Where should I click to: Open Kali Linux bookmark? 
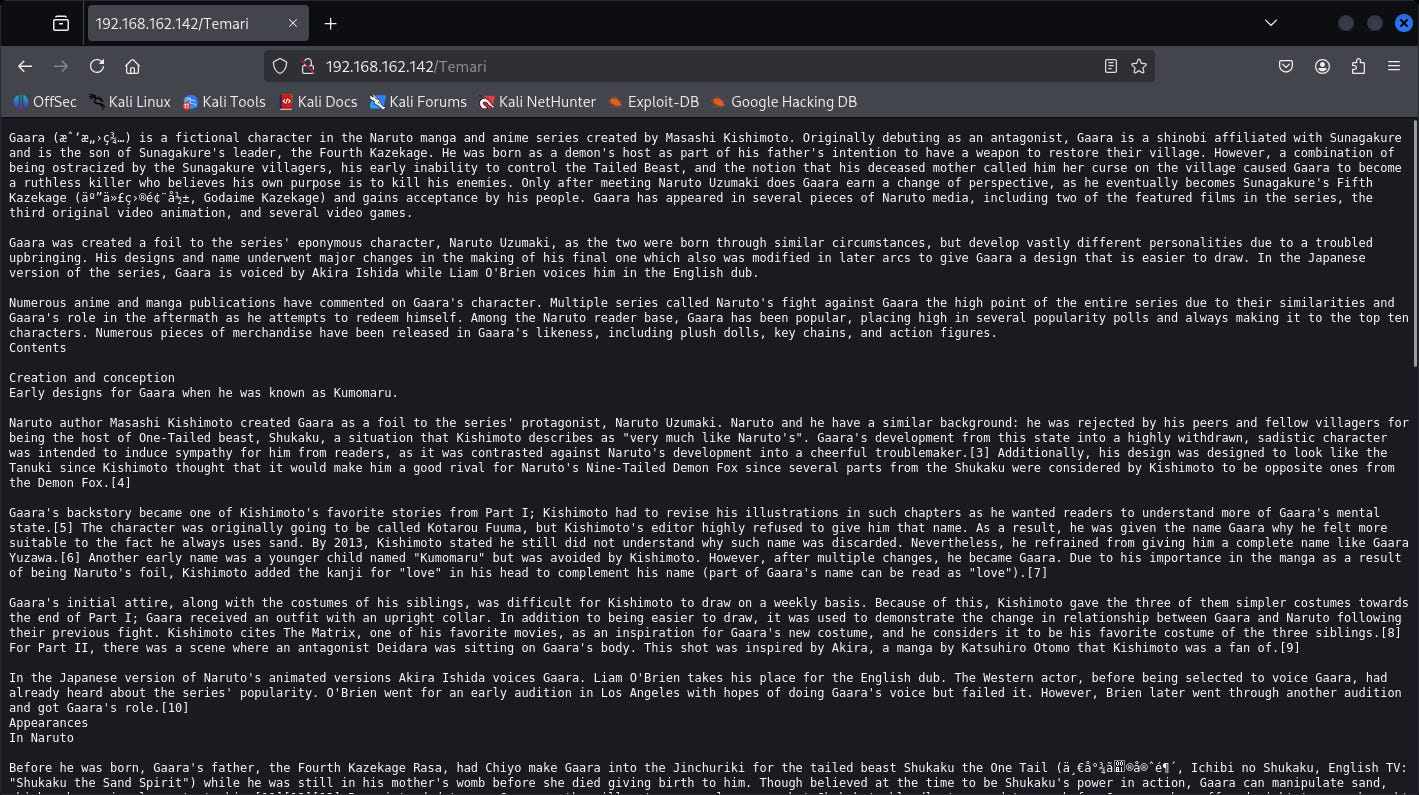click(130, 101)
